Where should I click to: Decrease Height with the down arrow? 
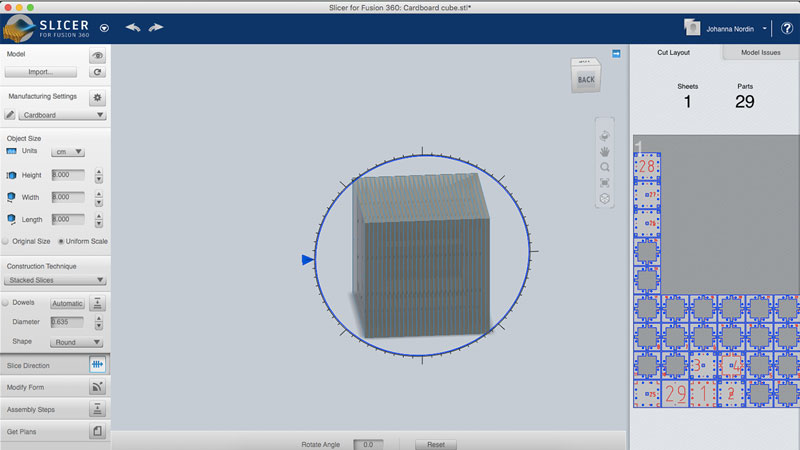point(99,180)
